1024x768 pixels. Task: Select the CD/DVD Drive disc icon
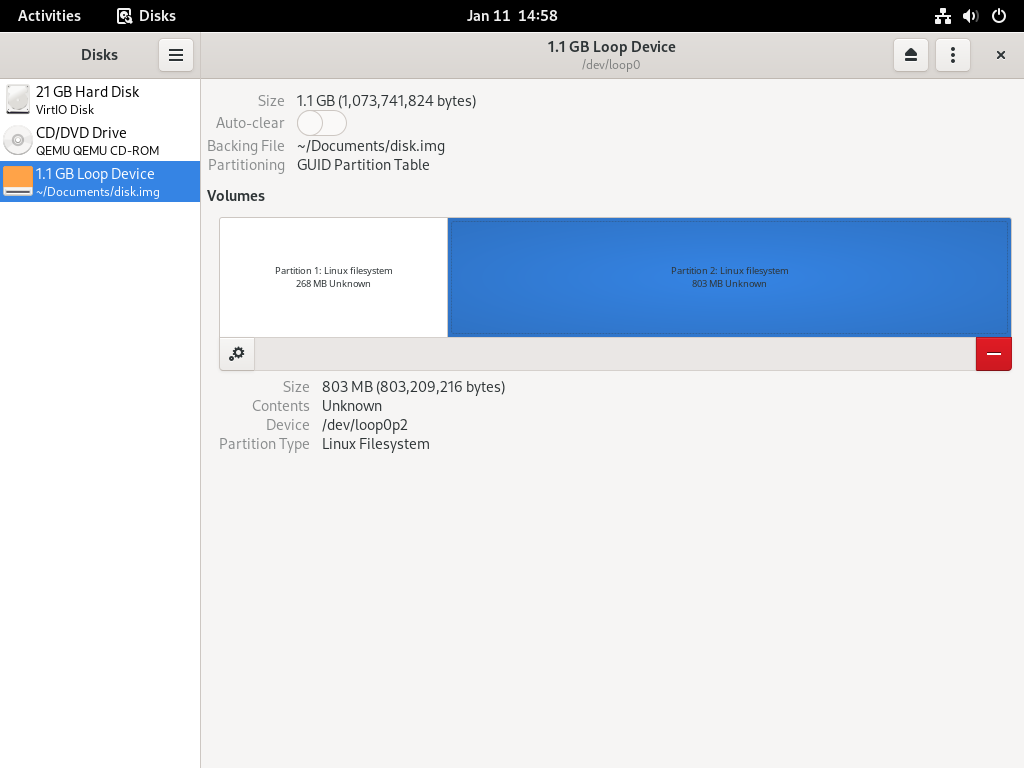pyautogui.click(x=18, y=140)
